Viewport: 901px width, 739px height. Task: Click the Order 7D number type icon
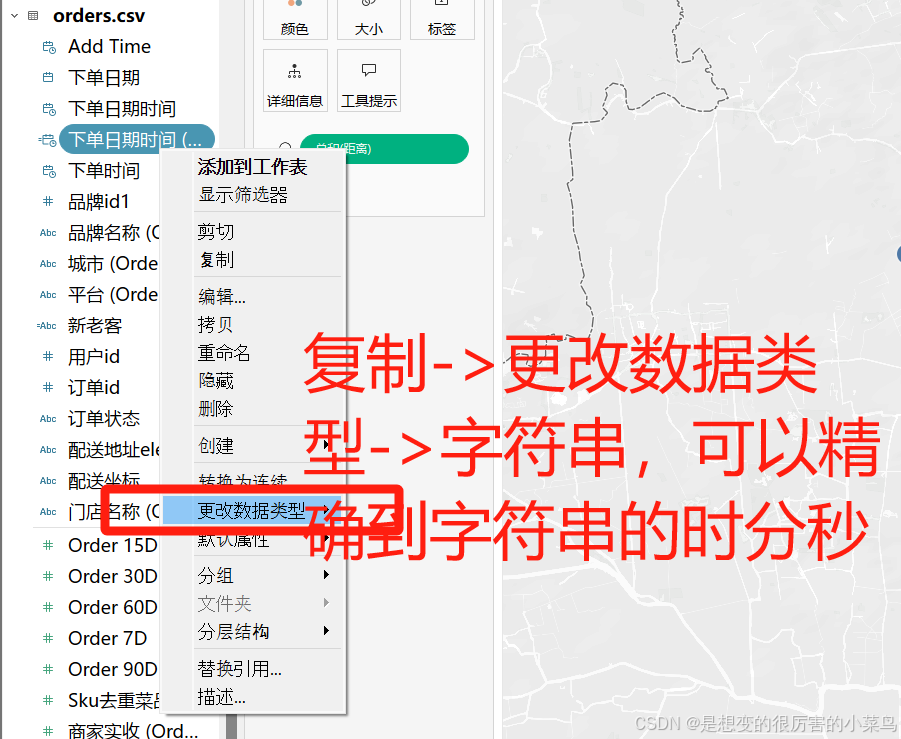pyautogui.click(x=48, y=638)
